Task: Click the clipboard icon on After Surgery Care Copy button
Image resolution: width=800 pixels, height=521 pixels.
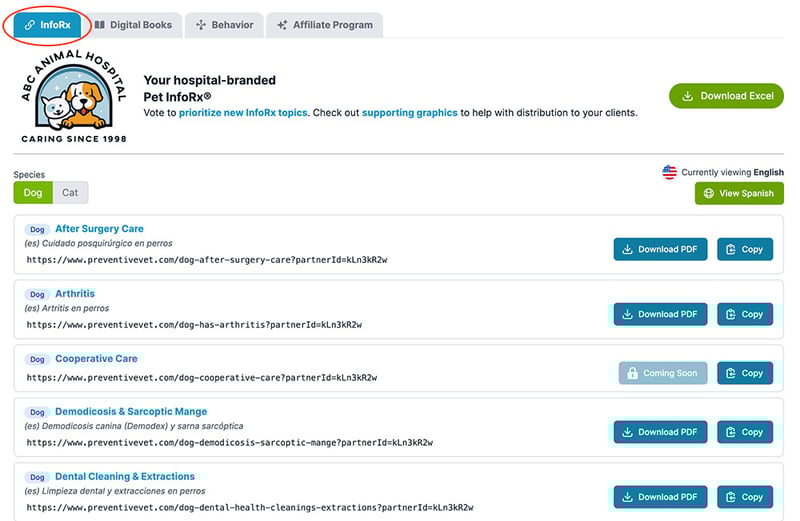Action: 731,250
